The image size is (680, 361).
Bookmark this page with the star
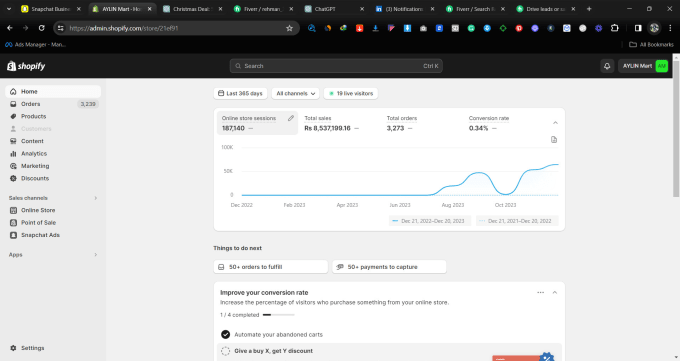(x=289, y=28)
